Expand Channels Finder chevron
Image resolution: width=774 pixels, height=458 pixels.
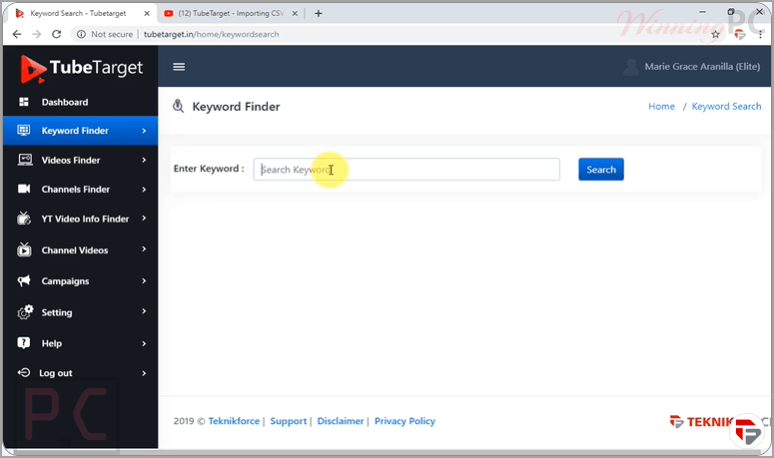(x=144, y=190)
